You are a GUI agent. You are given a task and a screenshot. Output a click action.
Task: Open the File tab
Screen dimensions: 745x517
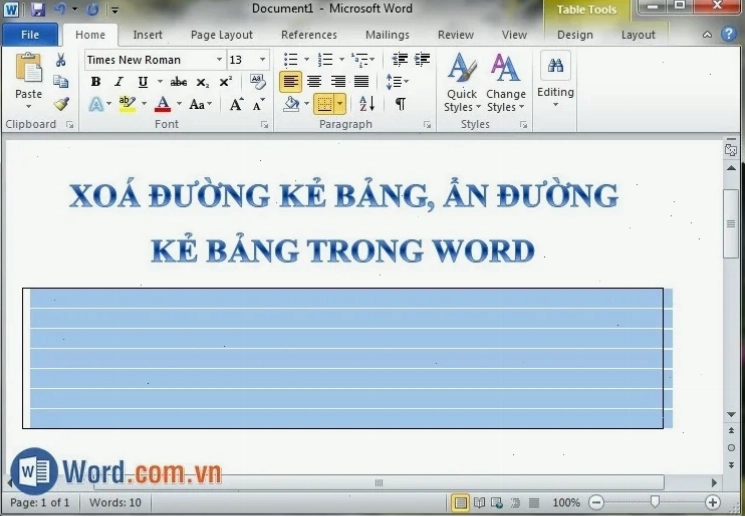[x=30, y=35]
